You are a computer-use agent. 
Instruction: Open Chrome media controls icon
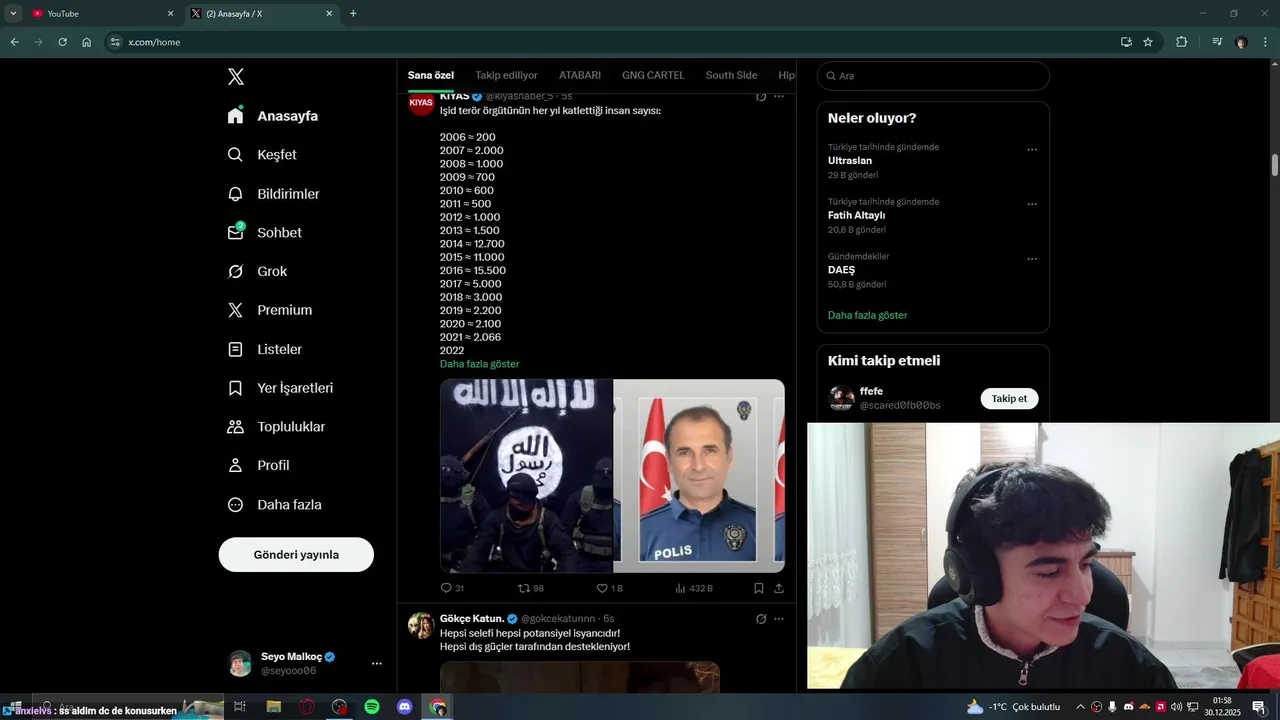[1217, 42]
